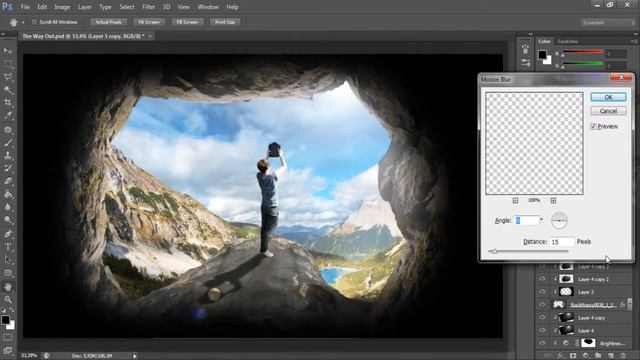Toggle Scroll All Windows checkbox
640x360 pixels.
tap(34, 22)
